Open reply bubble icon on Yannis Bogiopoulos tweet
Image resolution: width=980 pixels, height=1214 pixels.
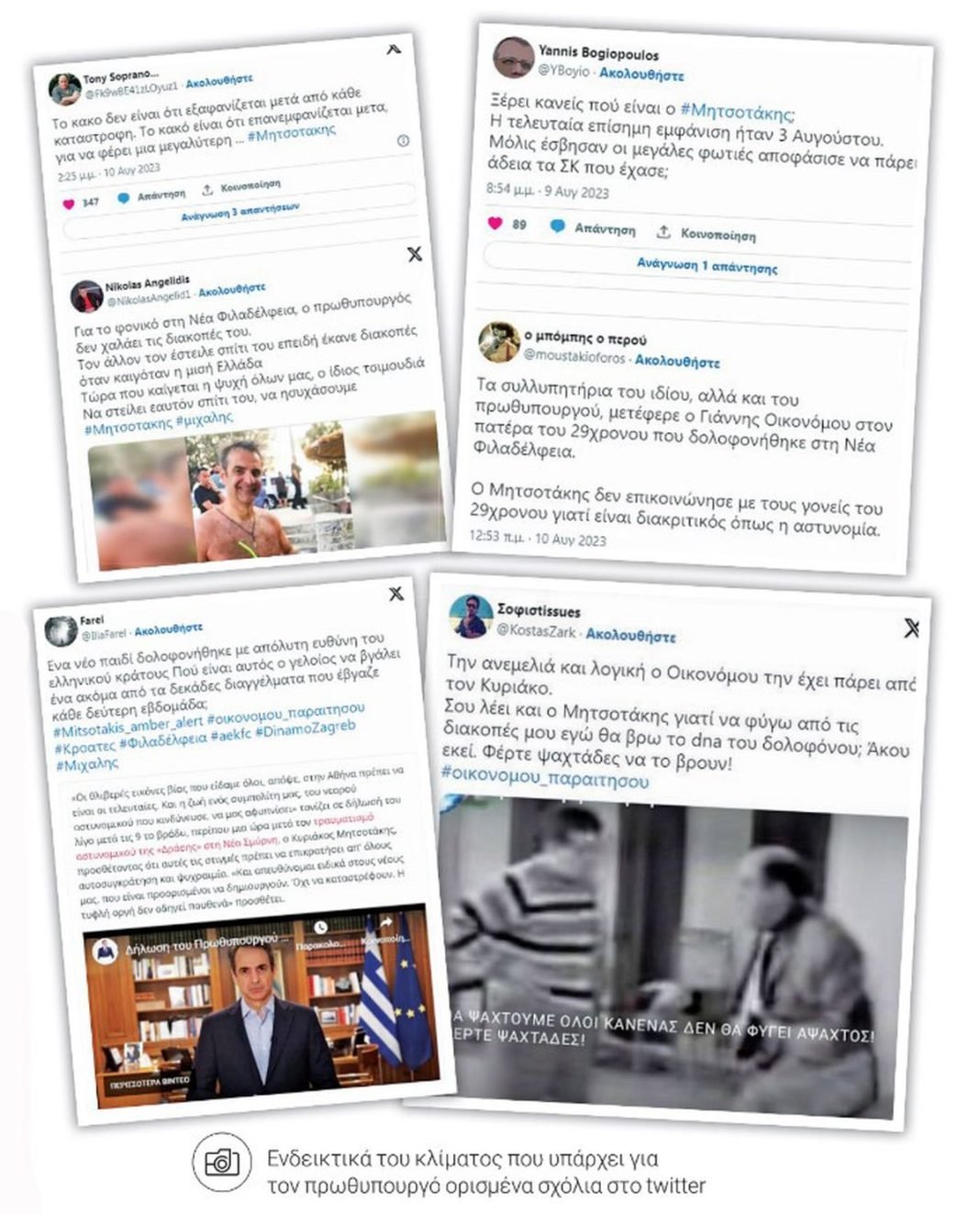[x=557, y=226]
